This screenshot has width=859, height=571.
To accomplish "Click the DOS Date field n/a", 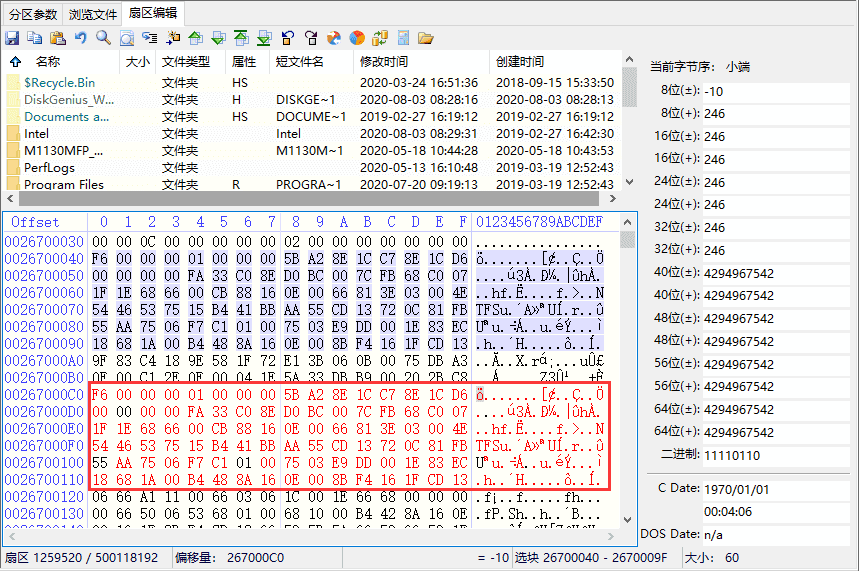I will click(x=776, y=535).
